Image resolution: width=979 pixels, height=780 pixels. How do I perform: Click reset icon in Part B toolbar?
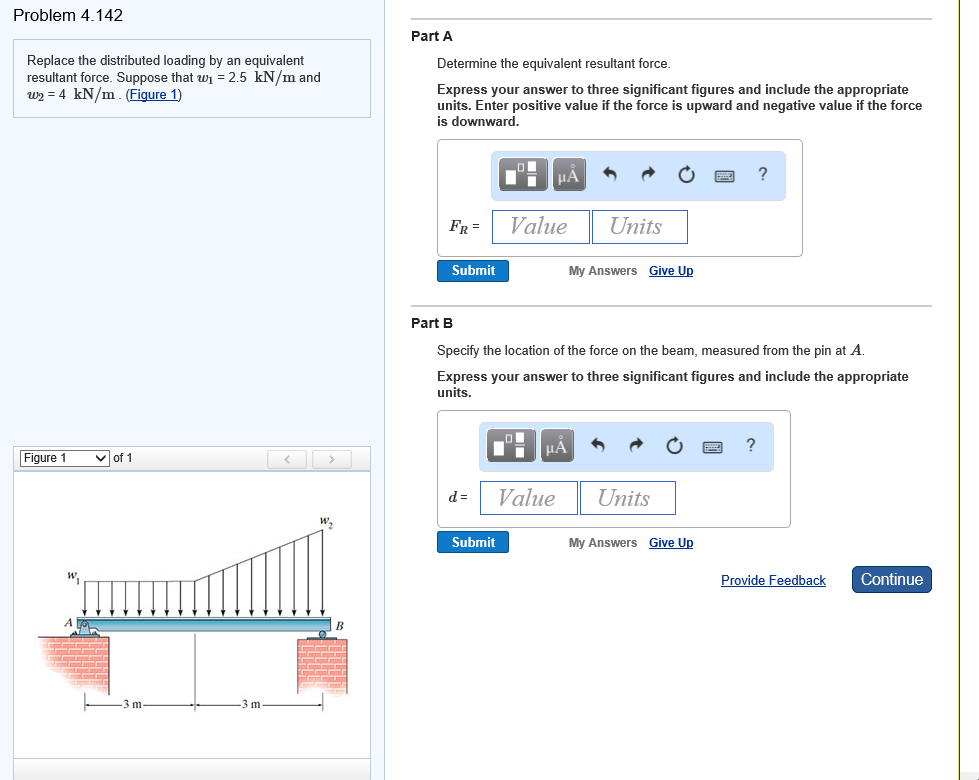point(674,446)
